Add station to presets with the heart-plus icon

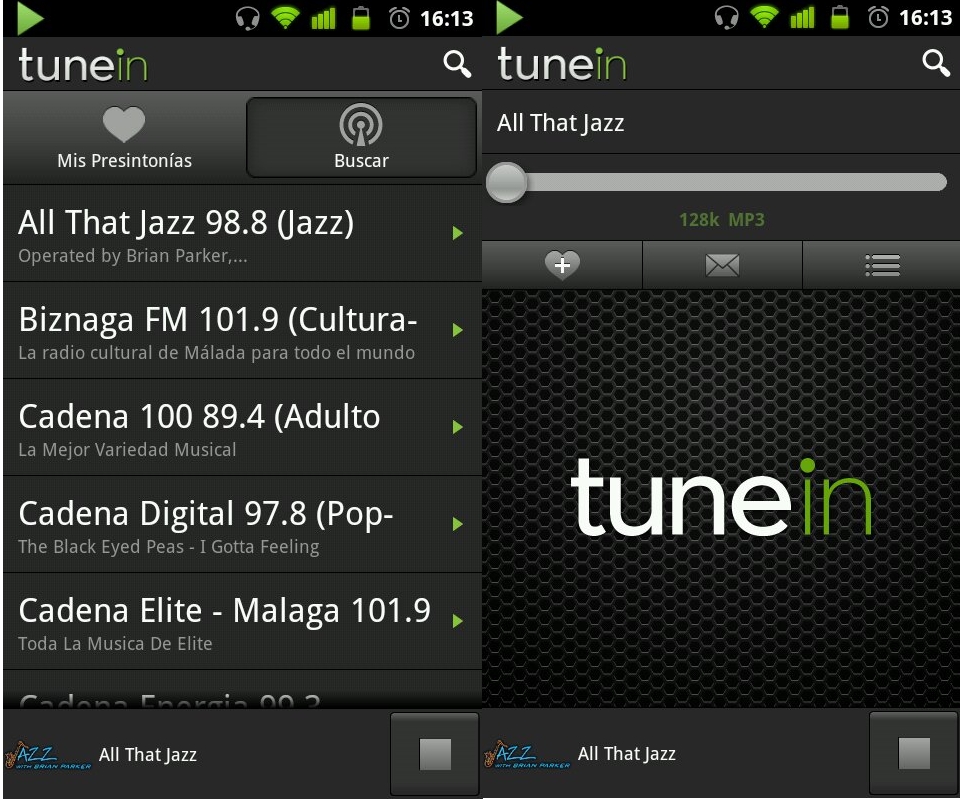561,265
